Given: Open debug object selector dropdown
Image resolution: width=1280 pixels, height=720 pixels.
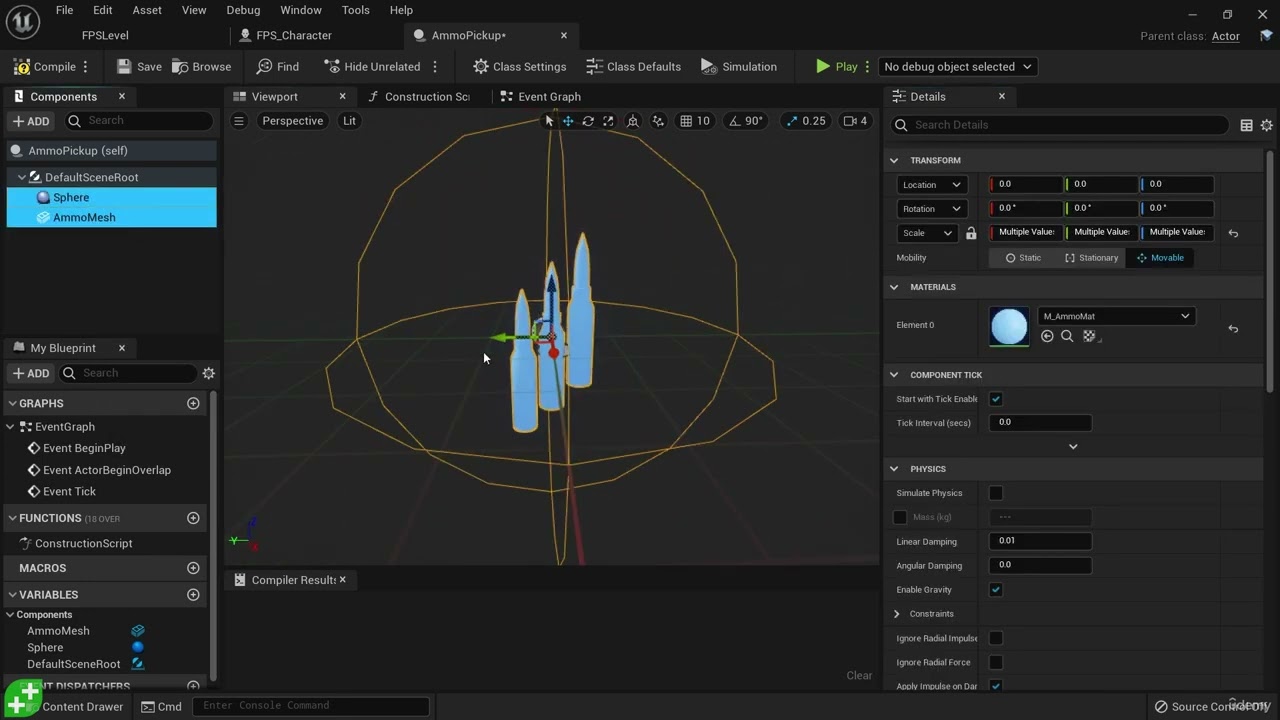Looking at the screenshot, I should (x=956, y=67).
